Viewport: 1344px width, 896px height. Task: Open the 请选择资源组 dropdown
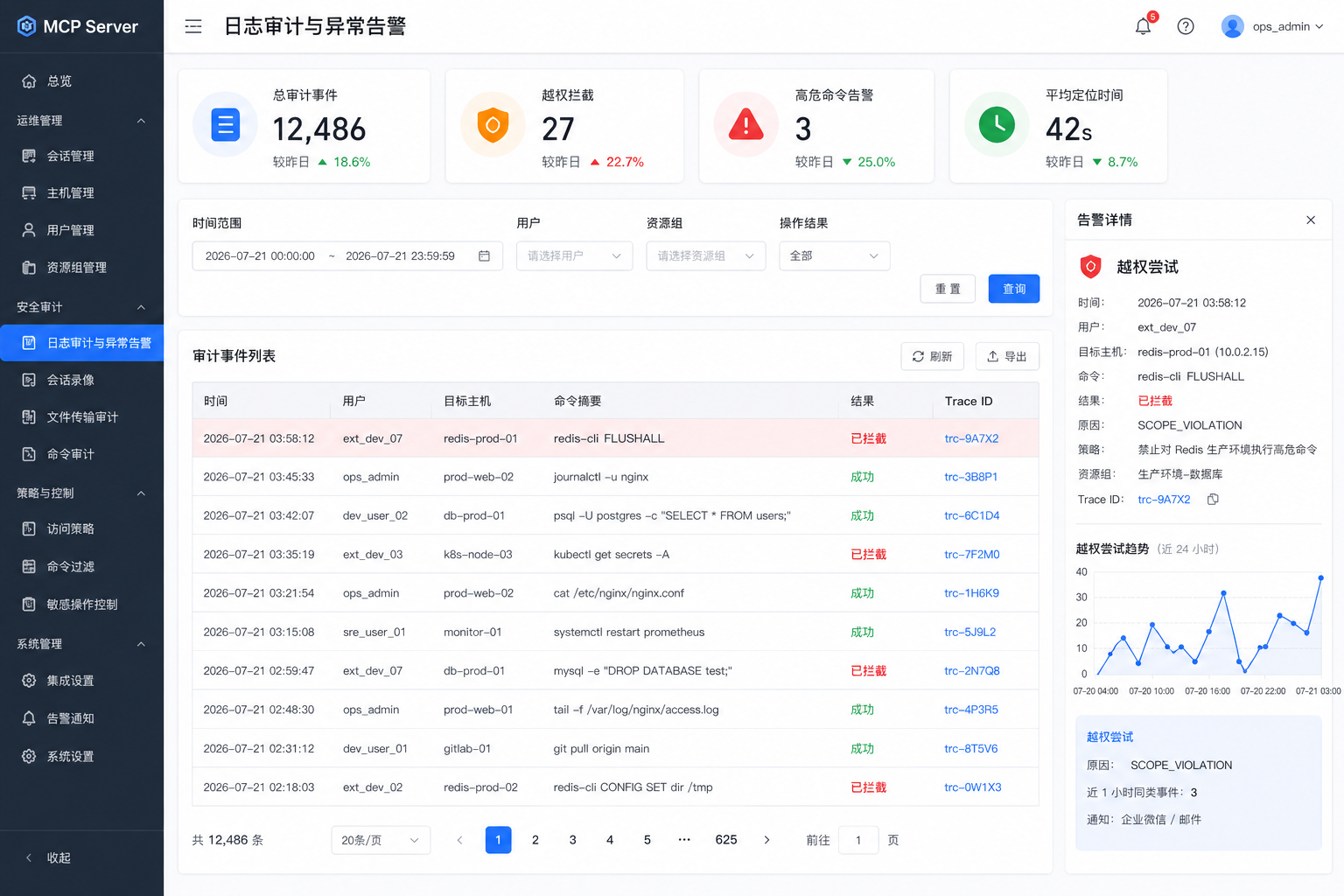pos(705,255)
